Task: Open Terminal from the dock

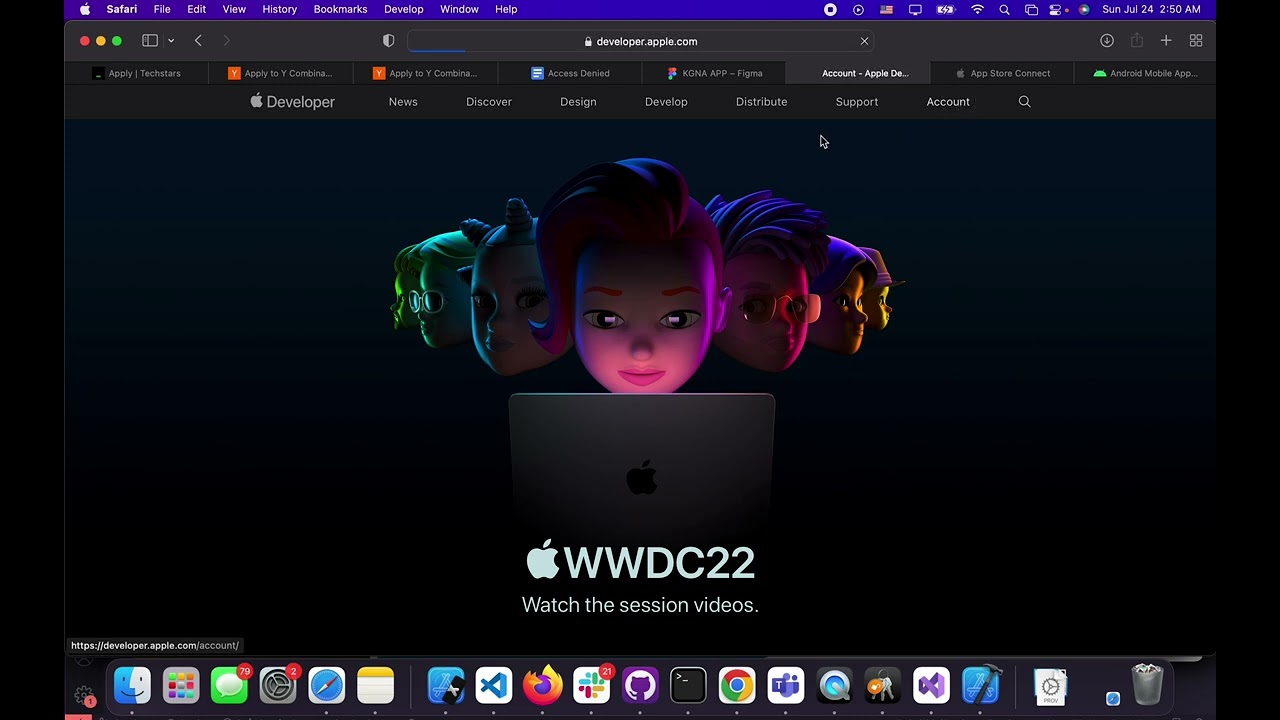Action: point(688,686)
